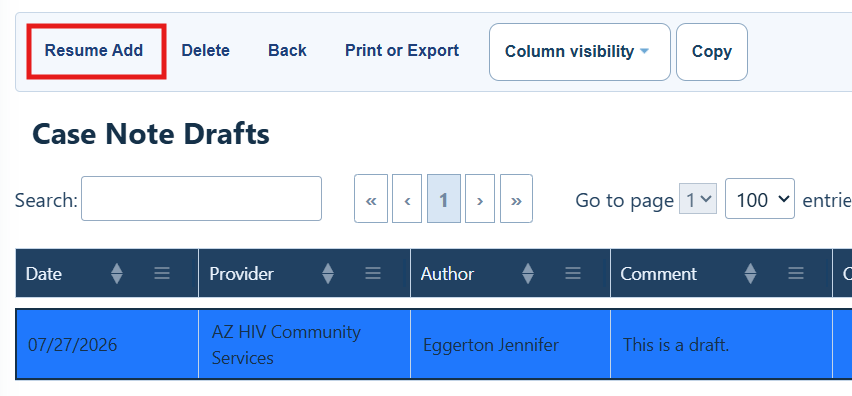Open the Provider column menu icon

373,273
